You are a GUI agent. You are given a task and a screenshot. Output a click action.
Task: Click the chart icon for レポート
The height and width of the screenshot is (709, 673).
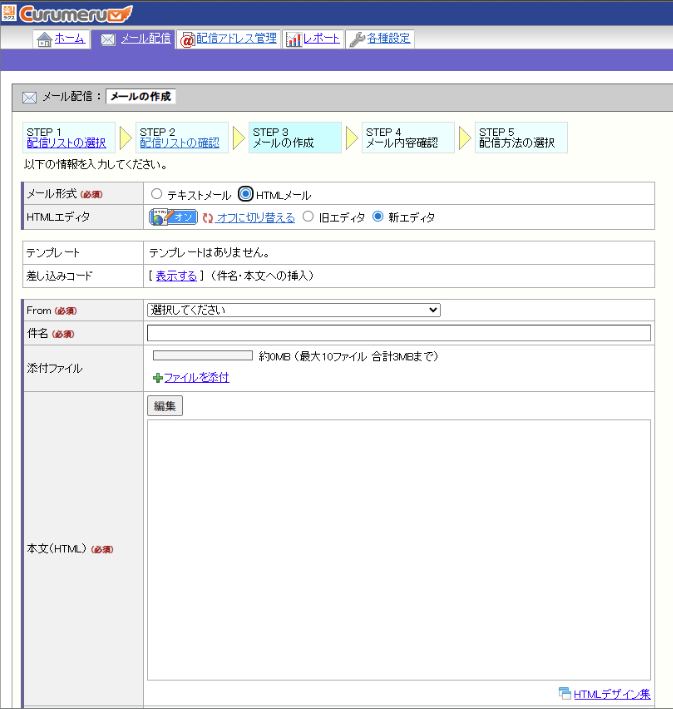pos(294,40)
